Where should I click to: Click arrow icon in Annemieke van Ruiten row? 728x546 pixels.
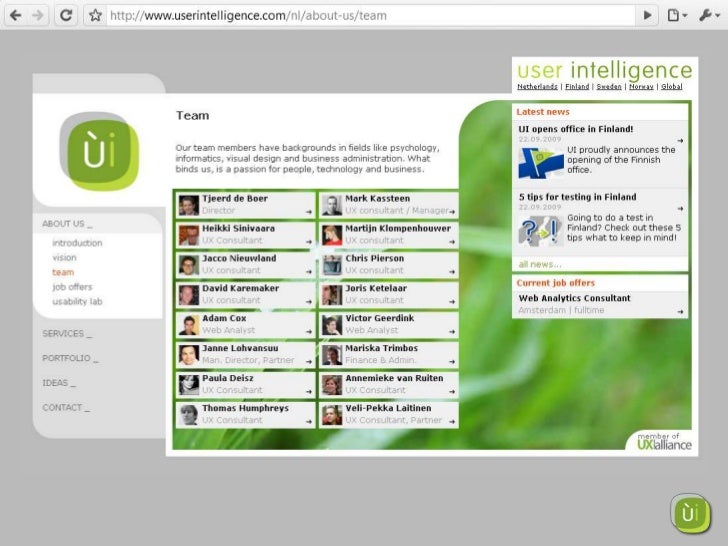coord(452,392)
